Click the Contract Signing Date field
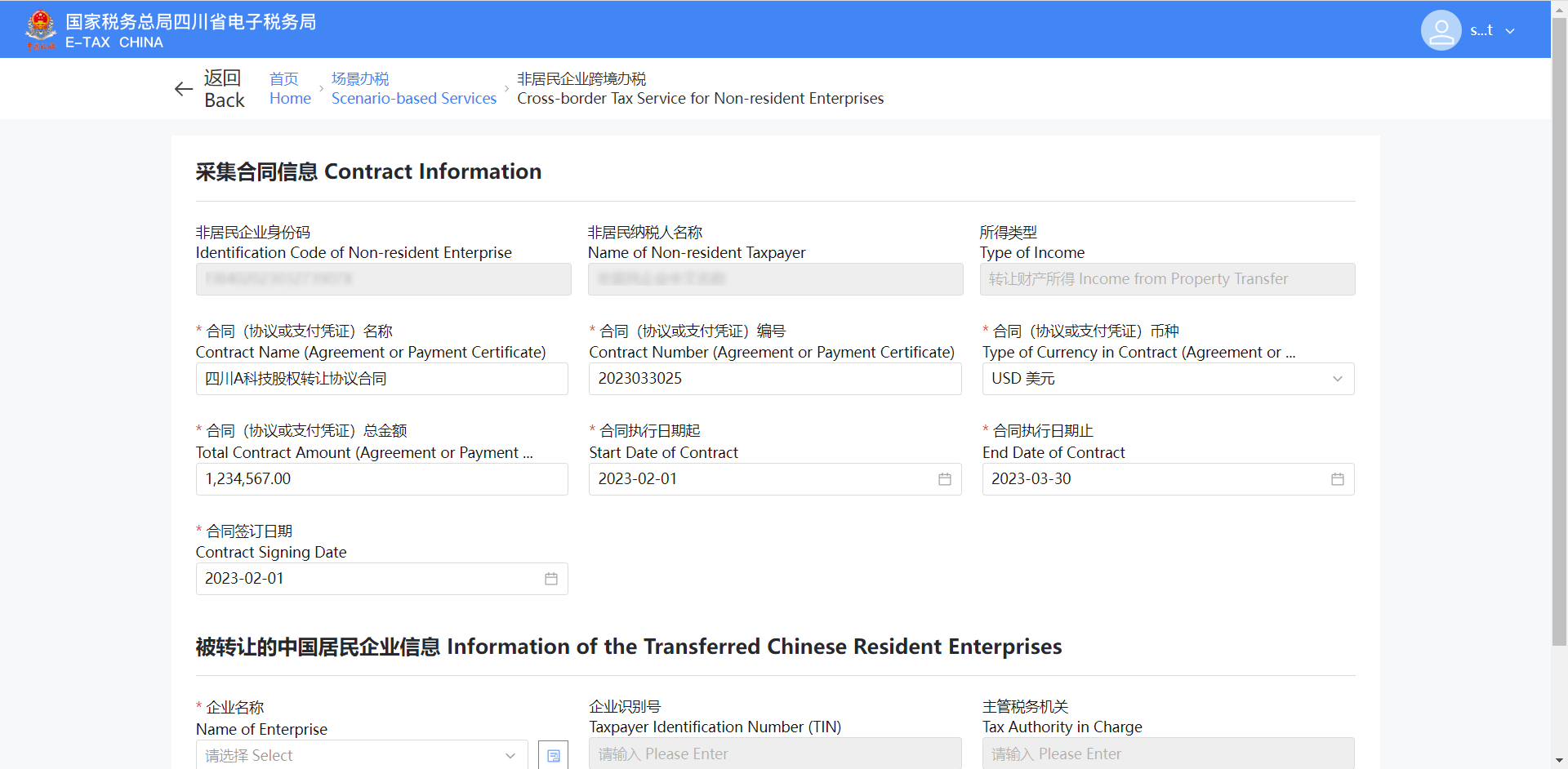1568x769 pixels. [x=367, y=579]
